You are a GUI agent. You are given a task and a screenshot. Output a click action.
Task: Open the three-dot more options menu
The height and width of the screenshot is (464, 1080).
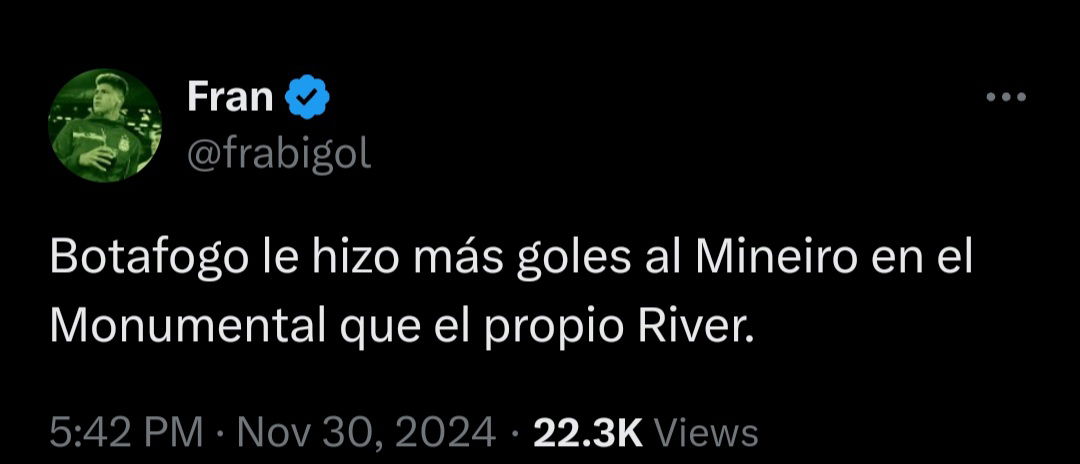pyautogui.click(x=1006, y=97)
